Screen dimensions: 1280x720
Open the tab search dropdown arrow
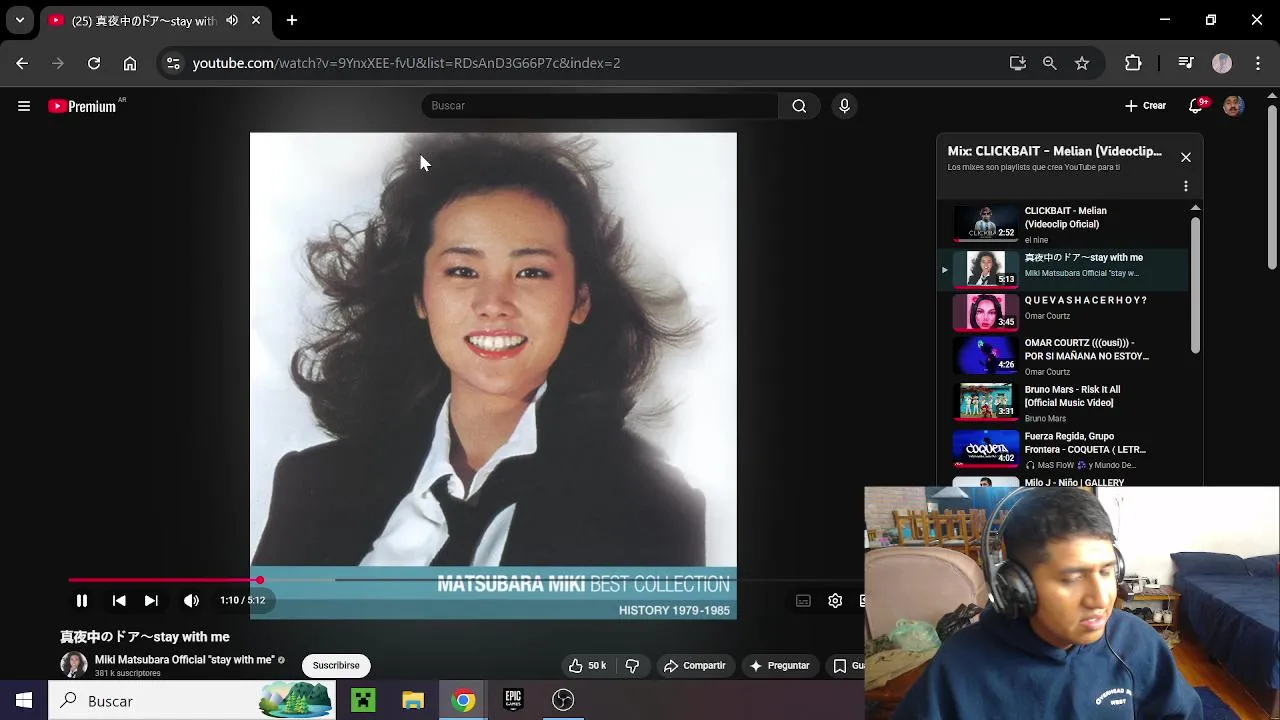[x=20, y=20]
